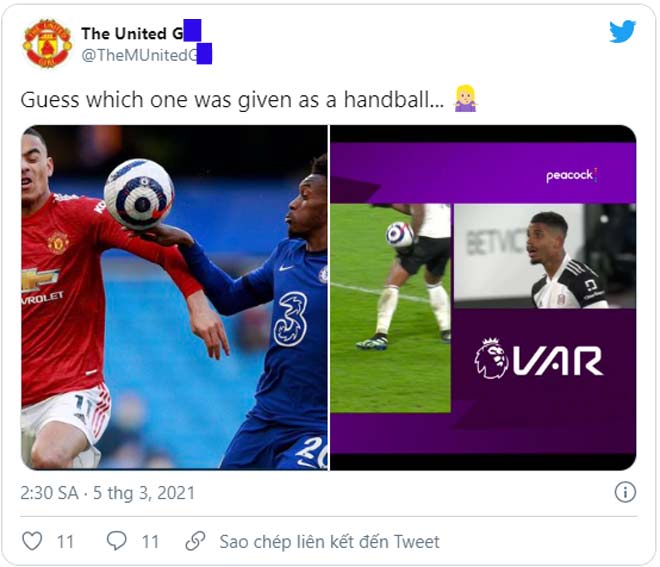Click the shrugging woman emoji

[465, 99]
